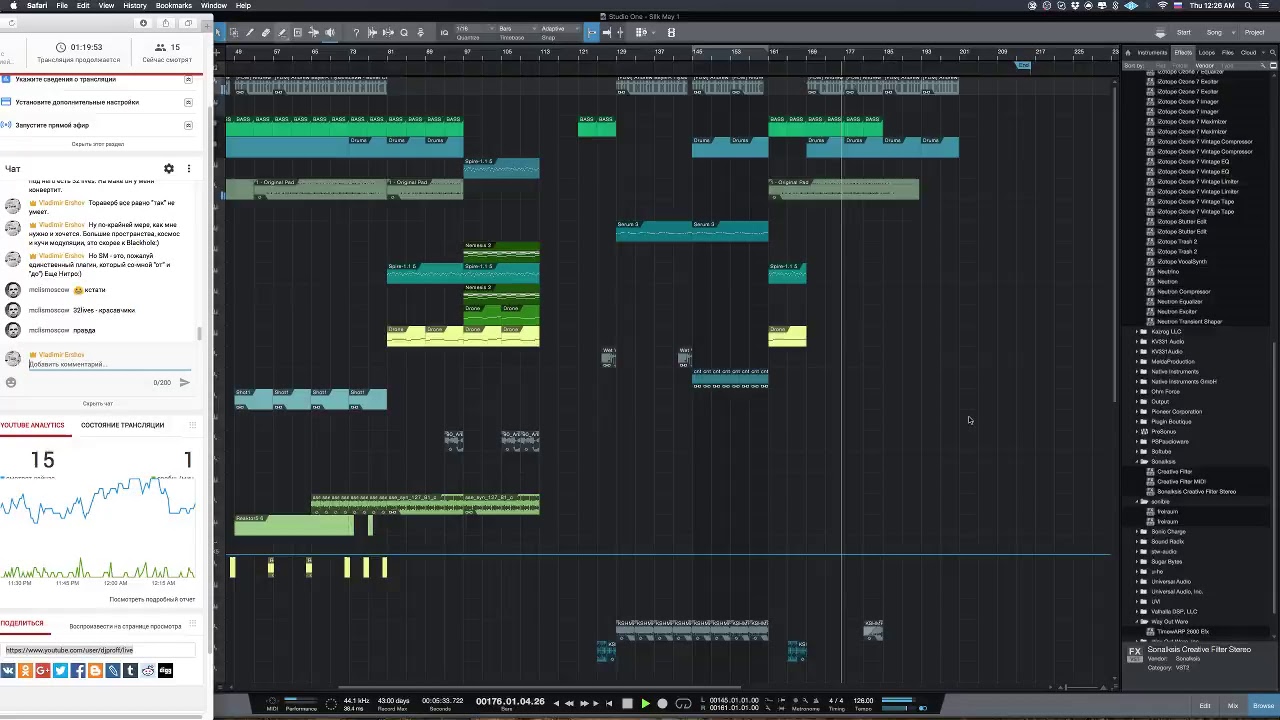Viewport: 1280px width, 720px height.
Task: Open the Timebase Bars dropdown
Action: click(517, 28)
